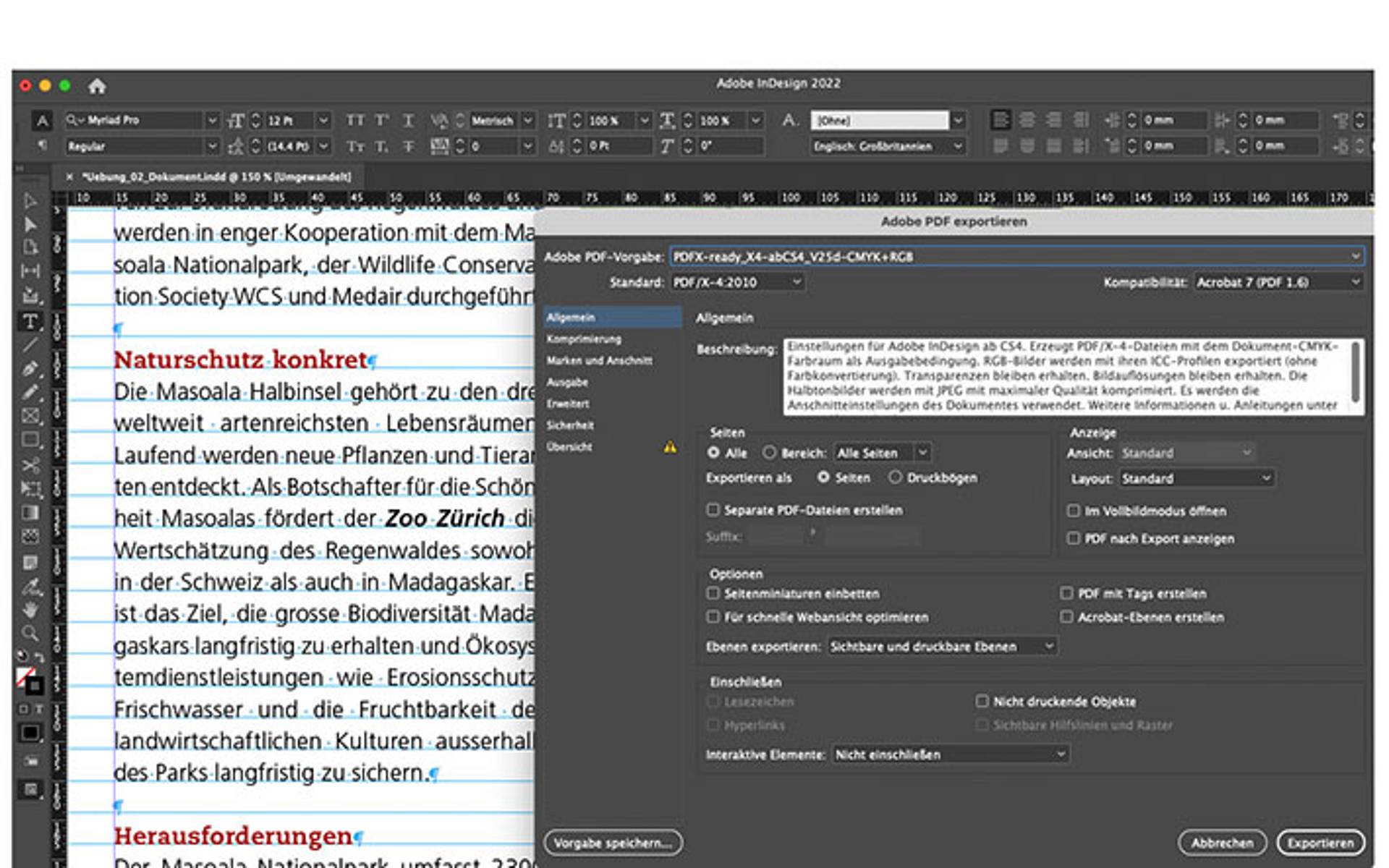Select the Direct Selection tool
The height and width of the screenshot is (868, 1389).
(30, 224)
